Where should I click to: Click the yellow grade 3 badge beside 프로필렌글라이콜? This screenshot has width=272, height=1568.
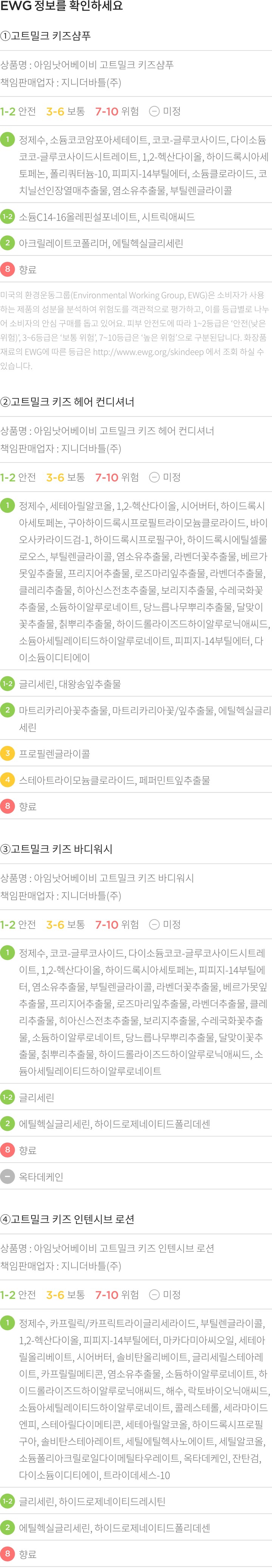(7, 753)
